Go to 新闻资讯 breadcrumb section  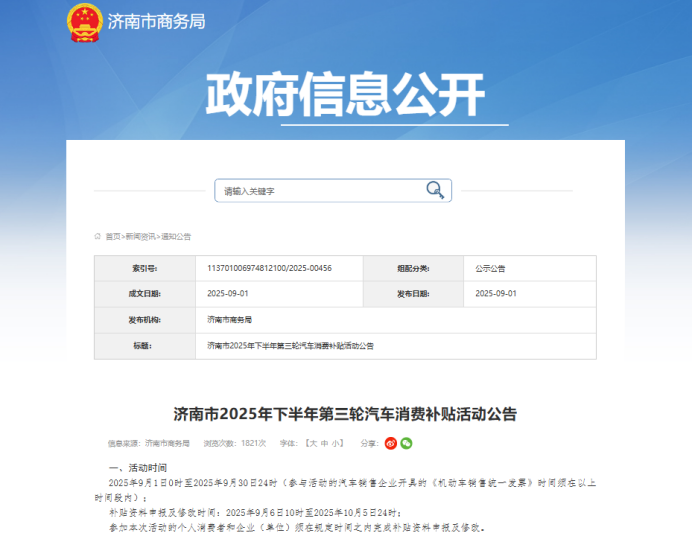140,236
